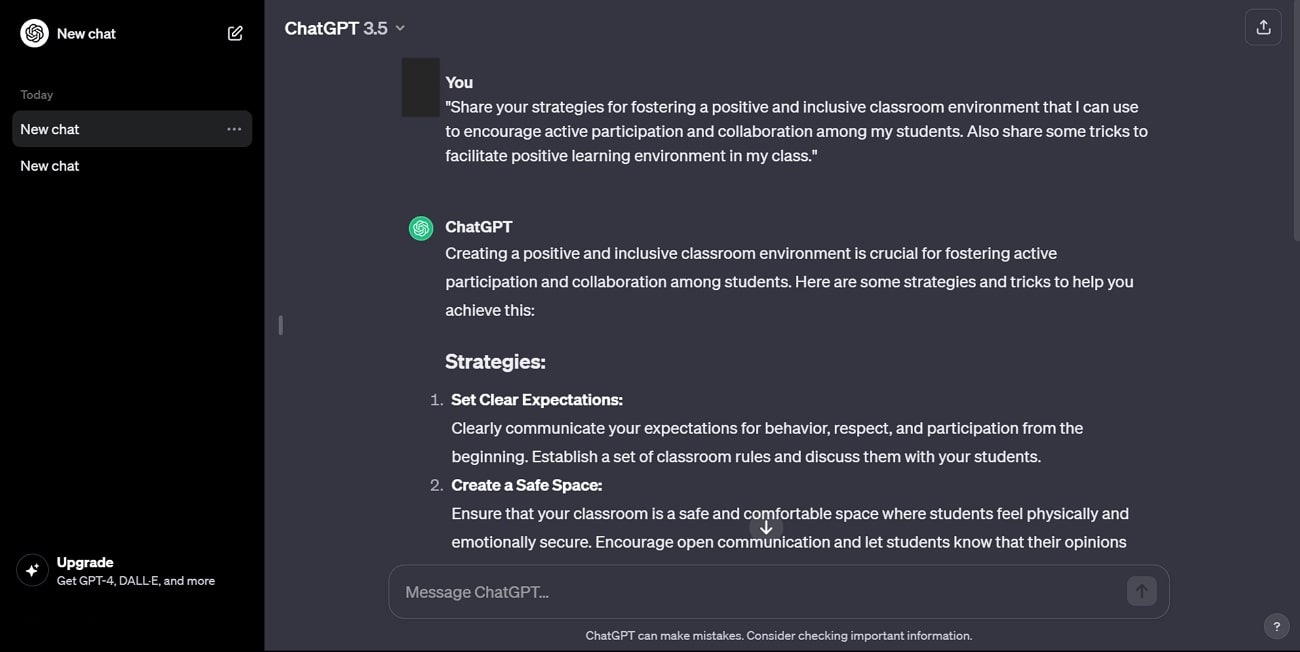
Task: Click the Upgrade link in the sidebar
Action: point(85,562)
